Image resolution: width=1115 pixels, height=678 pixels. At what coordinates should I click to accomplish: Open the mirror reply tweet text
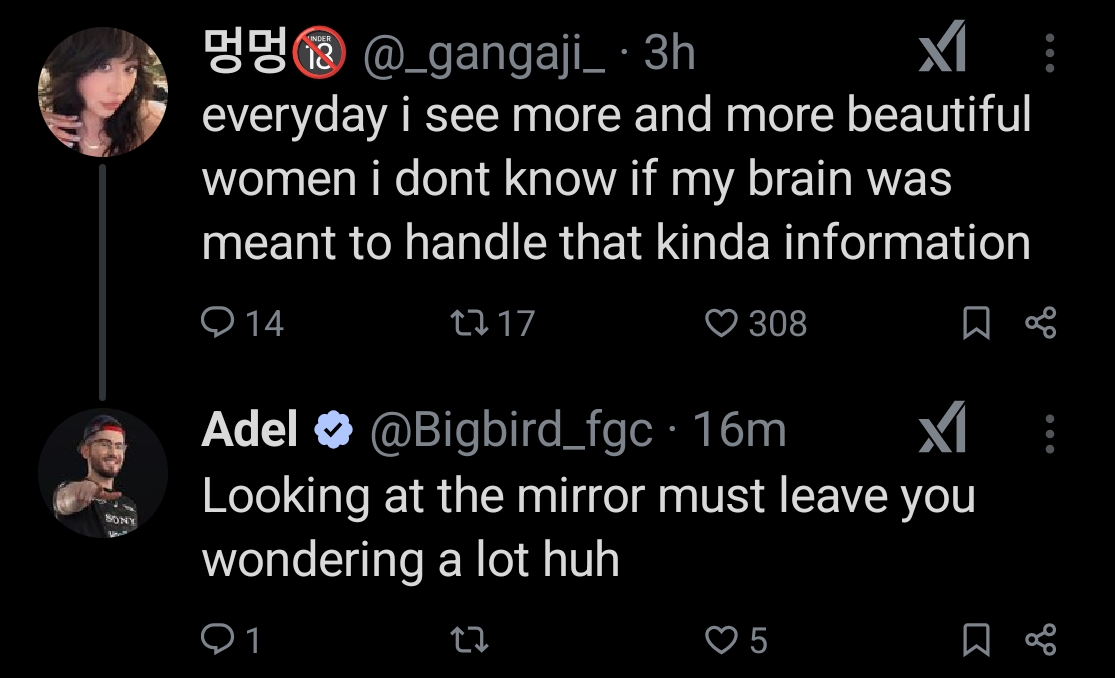(588, 527)
